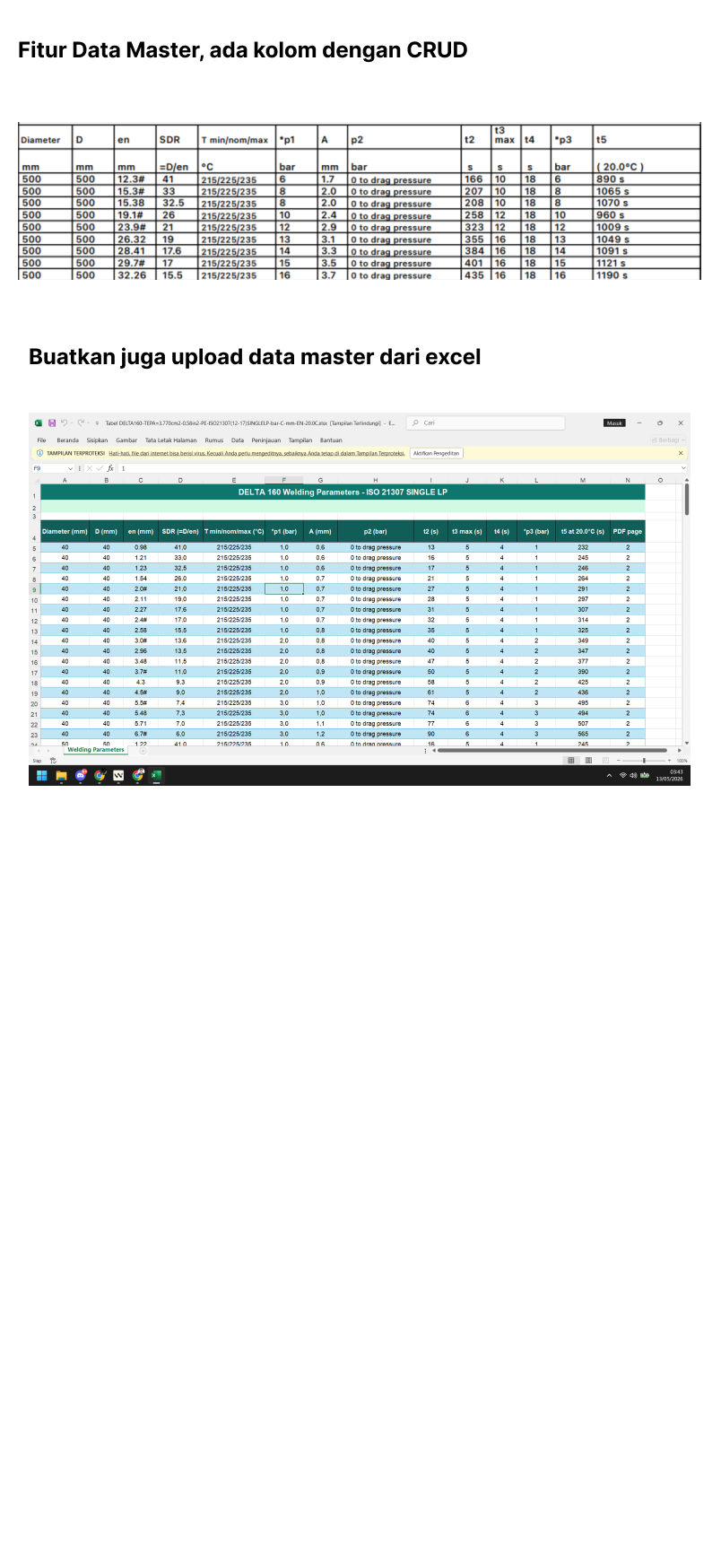Expand the formula bar chevron
Screen dimensions: 721x1568
(683, 468)
